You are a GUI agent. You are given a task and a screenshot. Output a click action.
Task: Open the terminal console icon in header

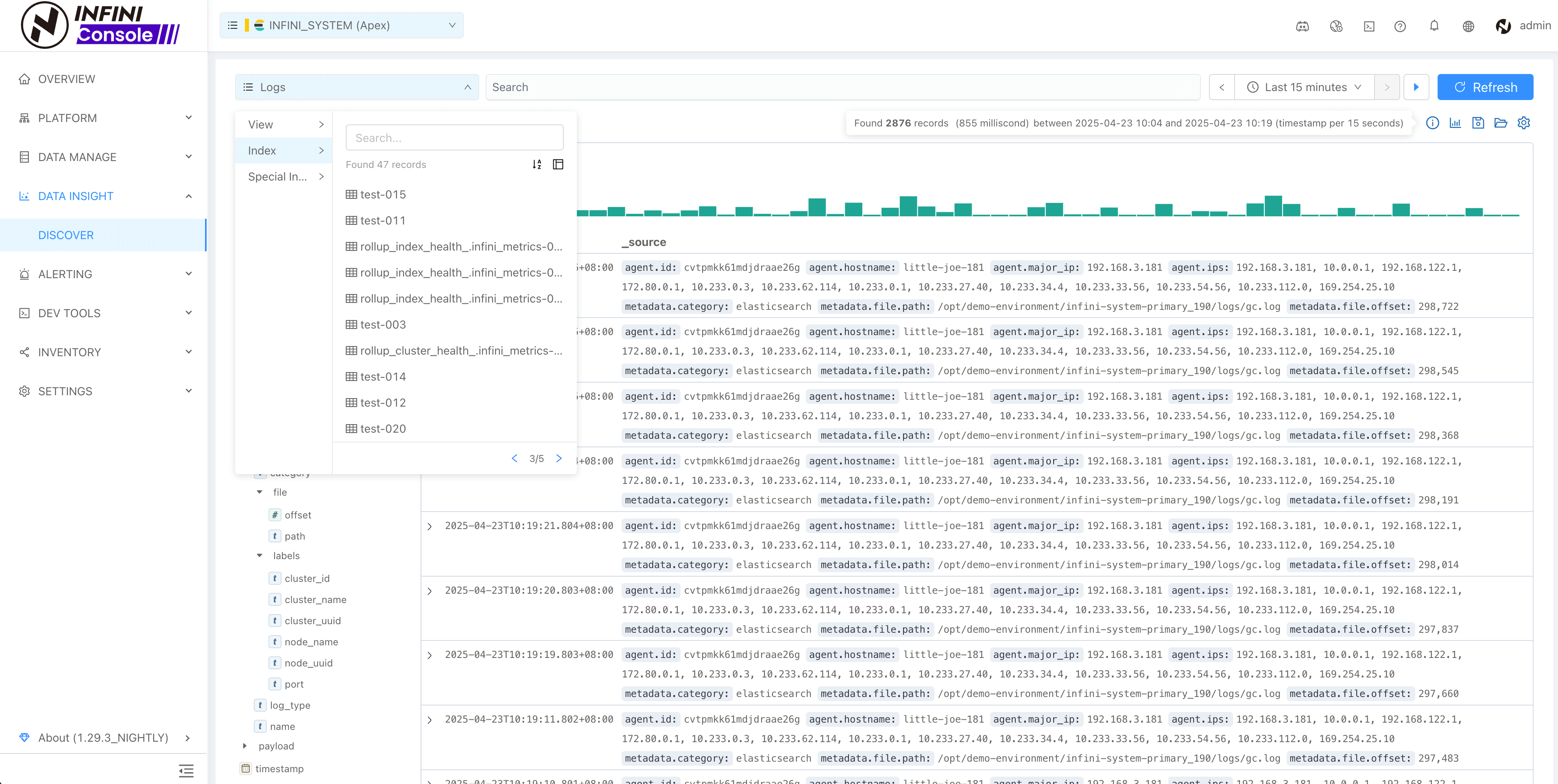click(x=1369, y=26)
